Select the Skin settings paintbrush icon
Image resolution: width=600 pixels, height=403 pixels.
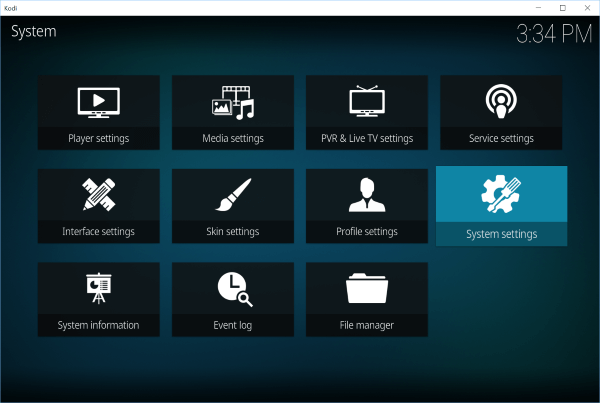(x=233, y=194)
